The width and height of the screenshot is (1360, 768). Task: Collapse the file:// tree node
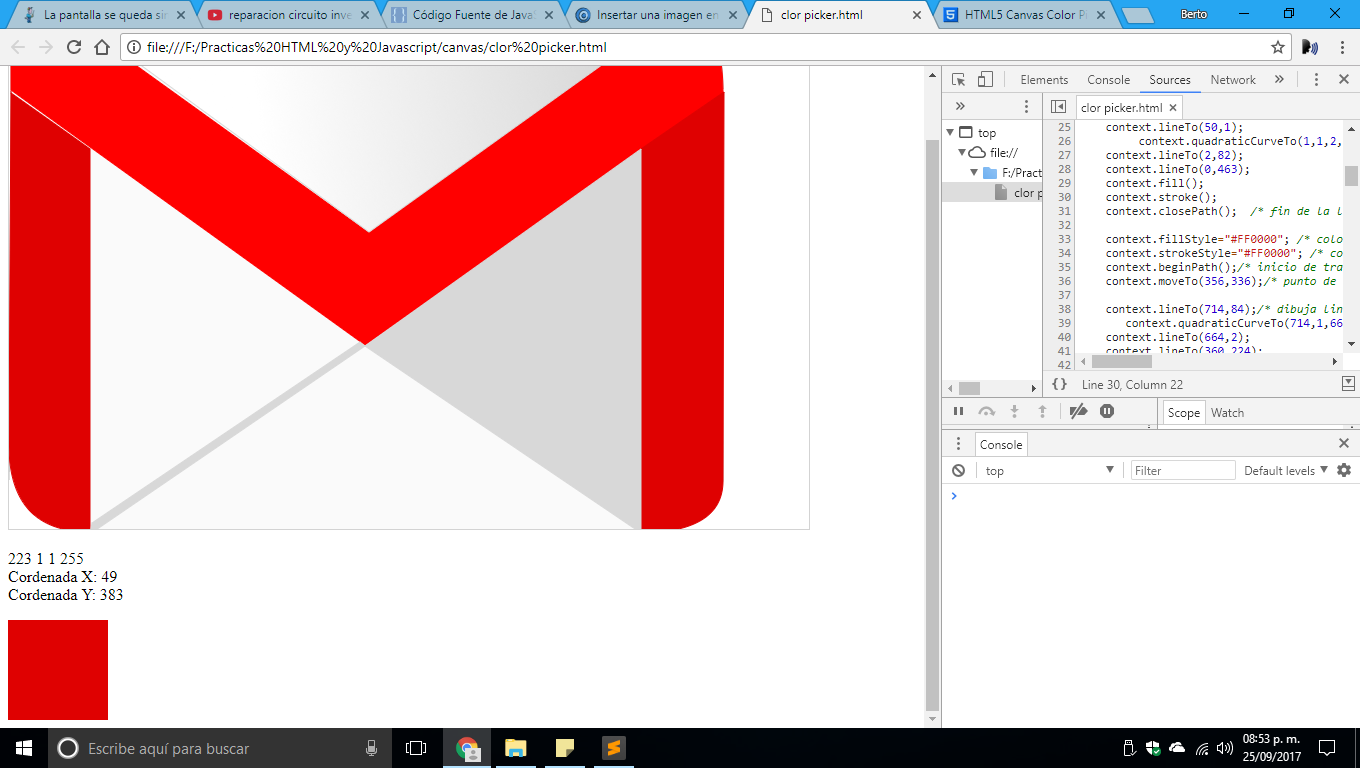(962, 152)
